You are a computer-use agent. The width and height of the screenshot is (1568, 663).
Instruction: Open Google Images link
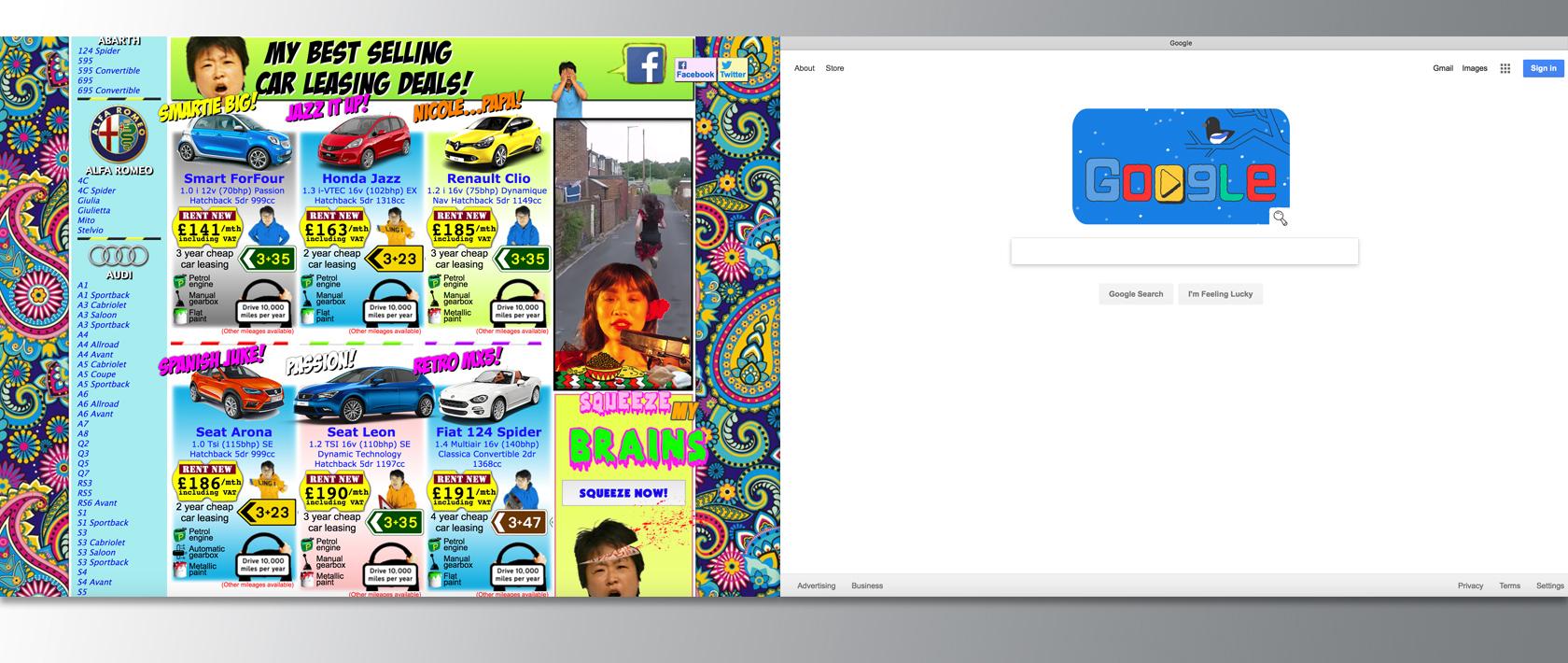[1475, 68]
